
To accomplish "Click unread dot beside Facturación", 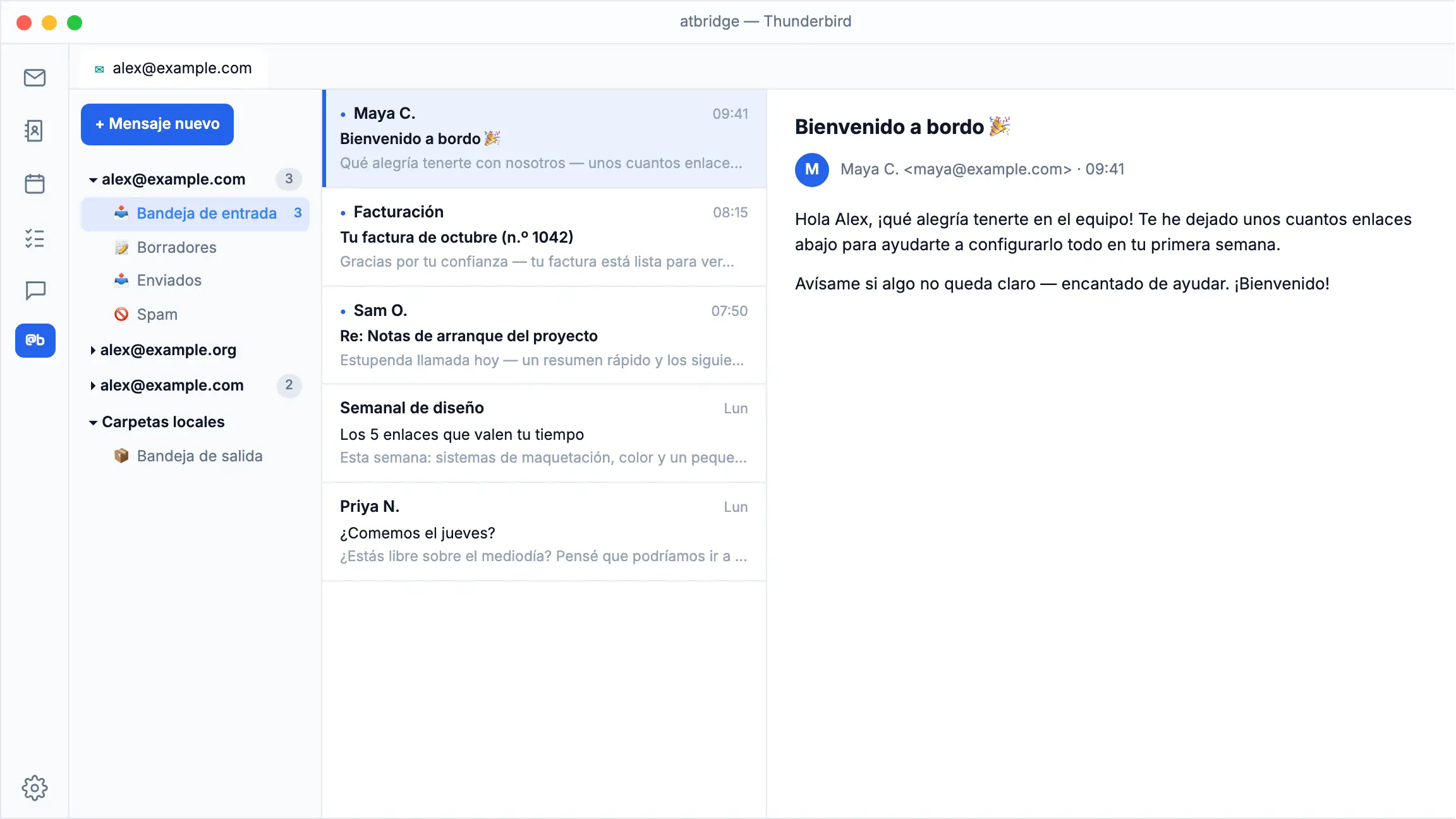I will [x=343, y=214].
